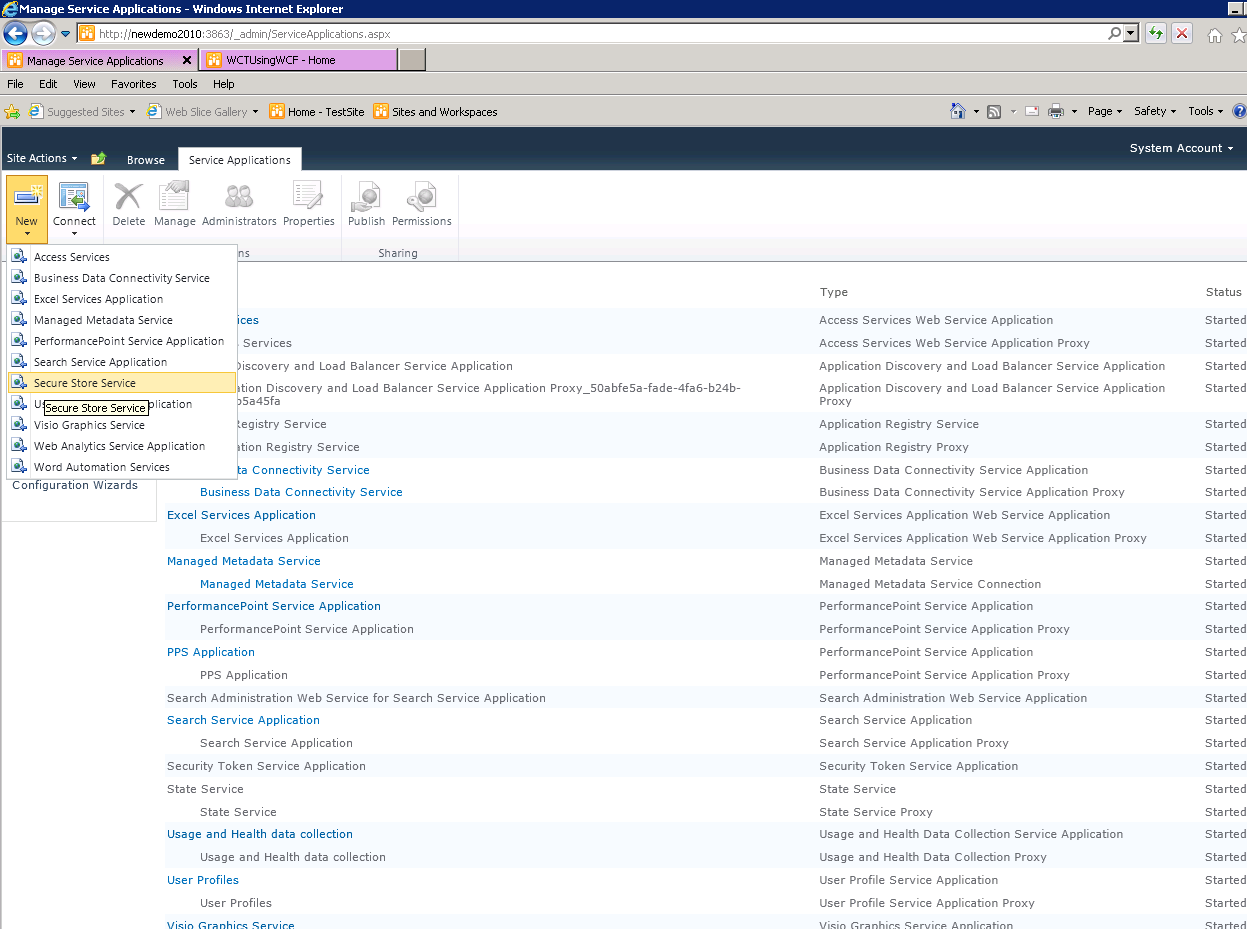Viewport: 1247px width, 929px height.
Task: Click the RSS feeds icon
Action: point(994,111)
